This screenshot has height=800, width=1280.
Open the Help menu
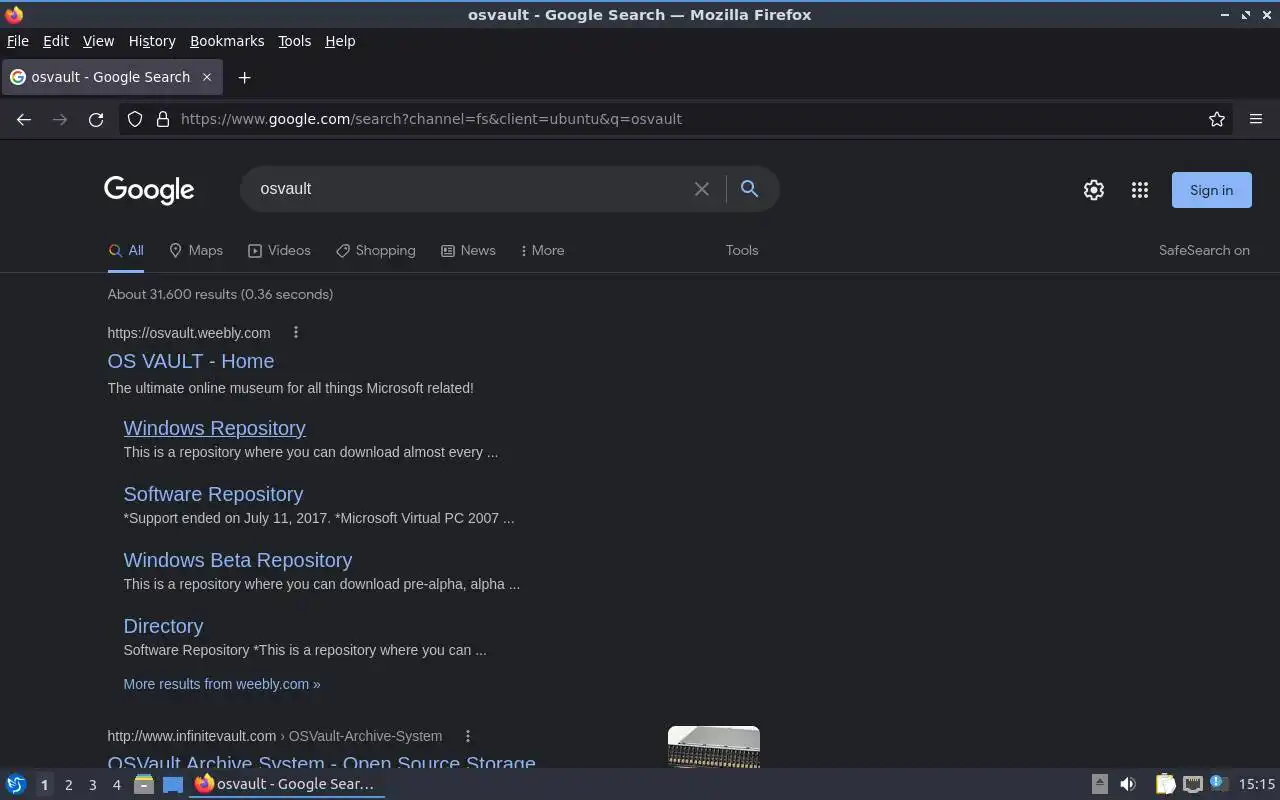click(x=340, y=41)
